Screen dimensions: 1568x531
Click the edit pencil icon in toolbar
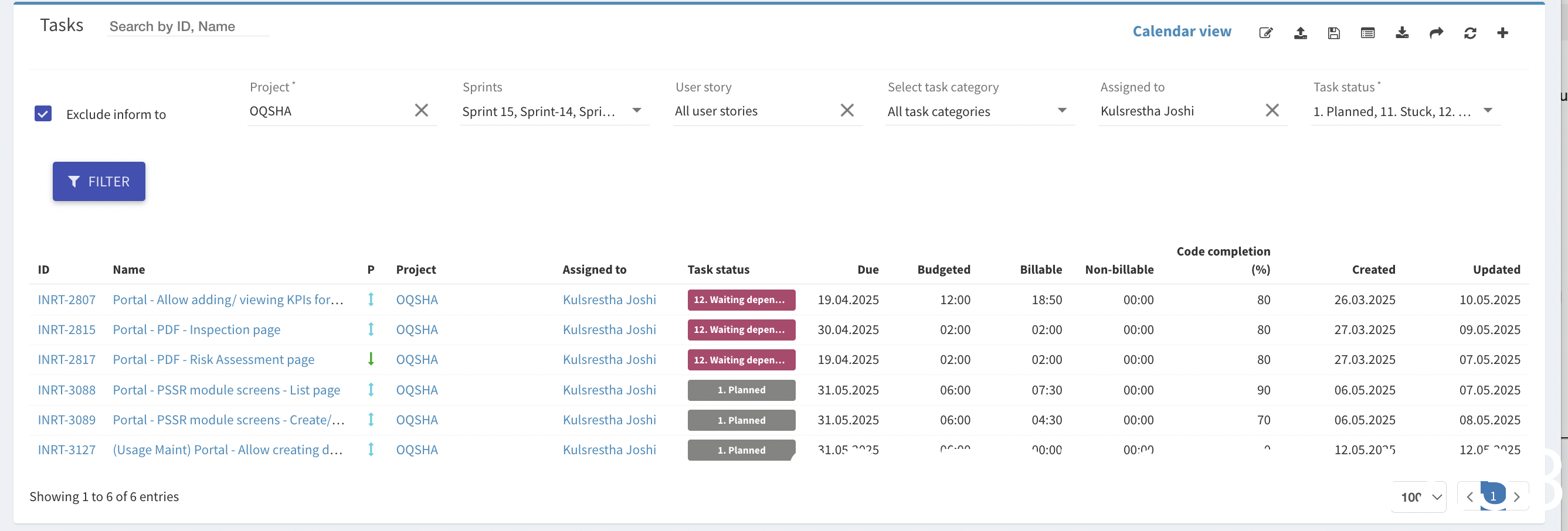1265,33
